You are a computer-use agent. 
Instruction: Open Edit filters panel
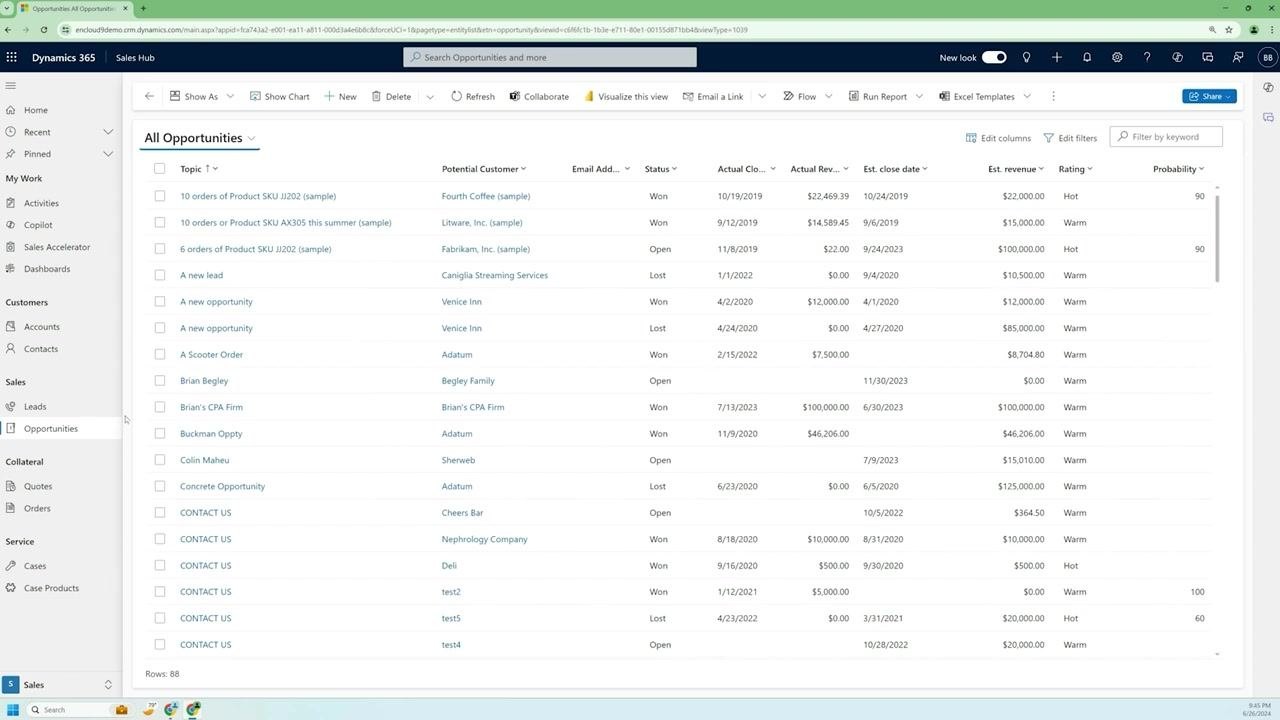(1070, 138)
